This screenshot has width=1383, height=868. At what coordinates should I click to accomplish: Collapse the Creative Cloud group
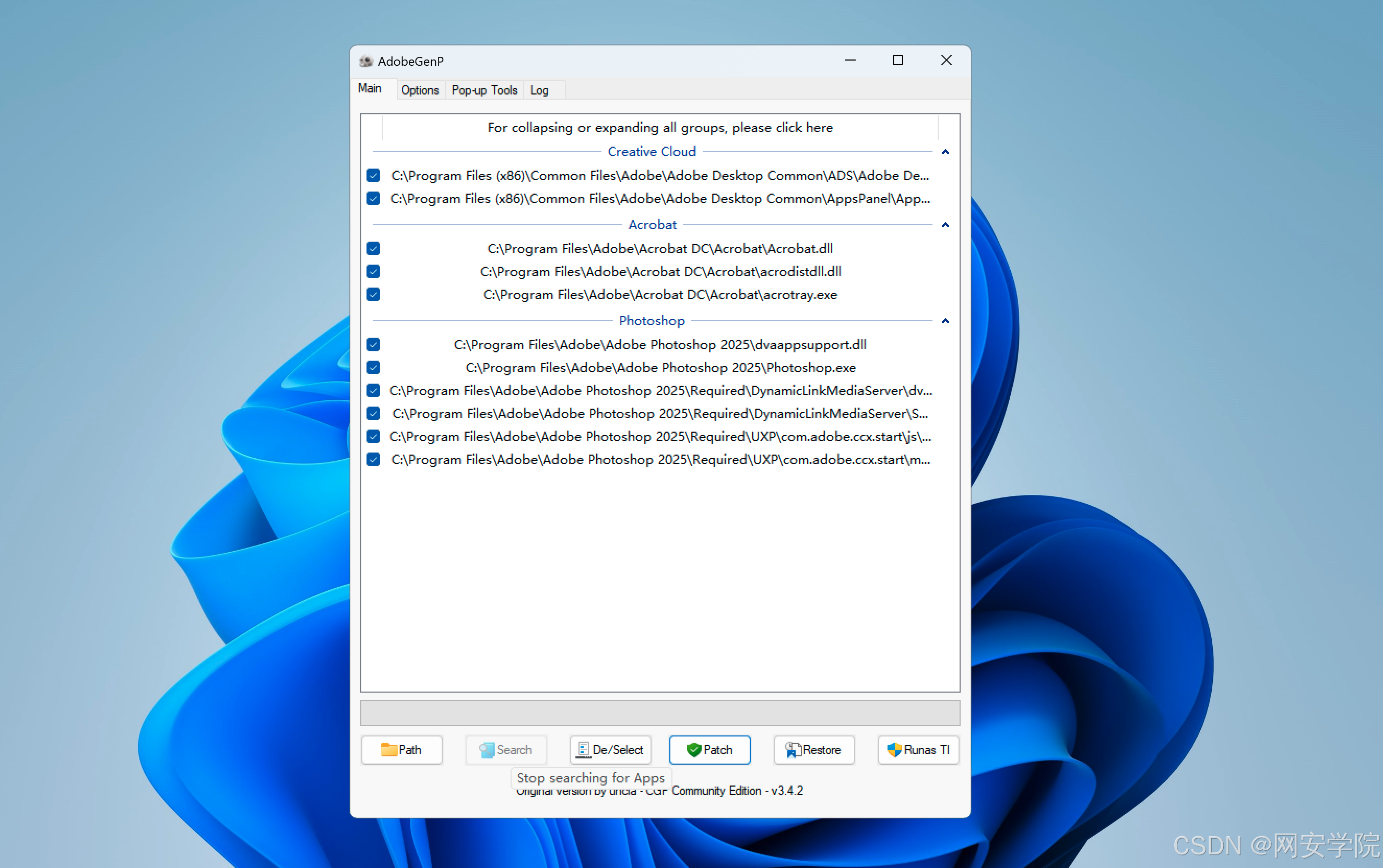click(945, 151)
